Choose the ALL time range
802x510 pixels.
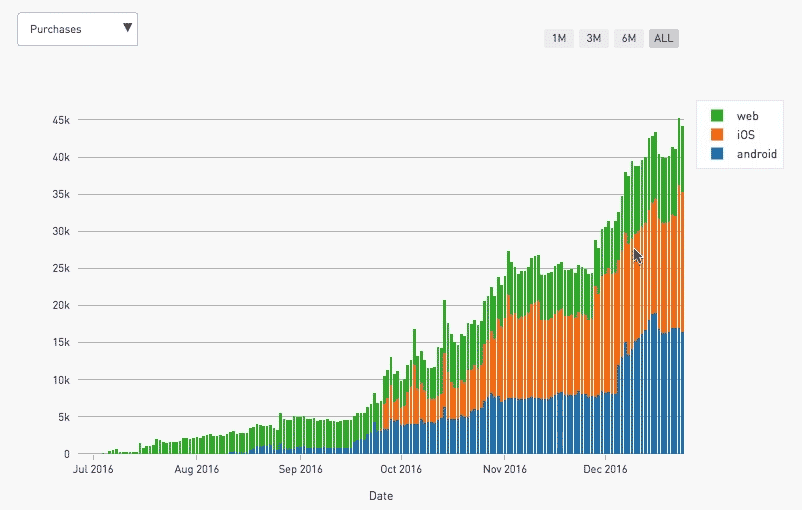coord(663,38)
